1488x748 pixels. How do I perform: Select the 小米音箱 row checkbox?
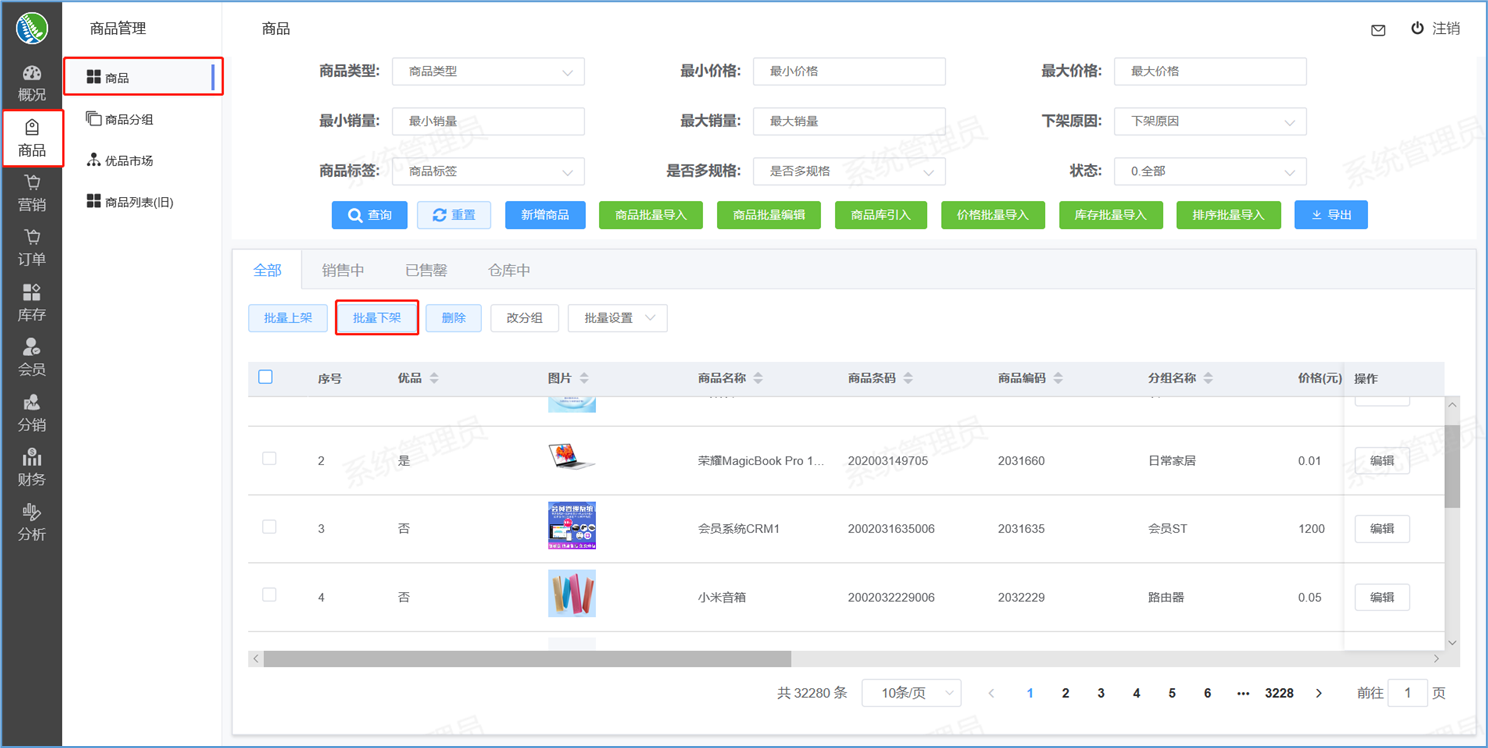(x=269, y=595)
